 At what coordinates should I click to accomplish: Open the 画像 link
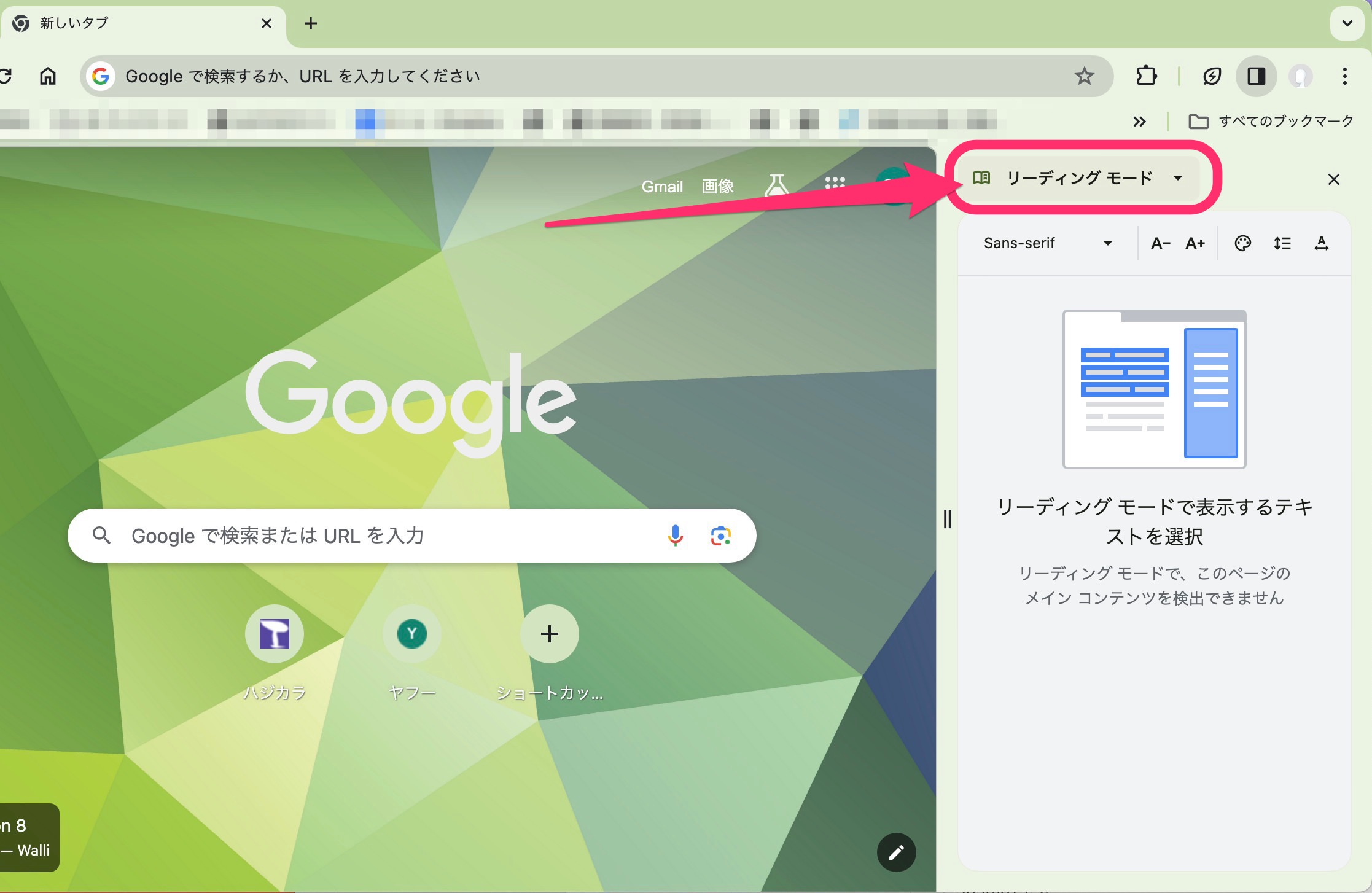(x=717, y=187)
